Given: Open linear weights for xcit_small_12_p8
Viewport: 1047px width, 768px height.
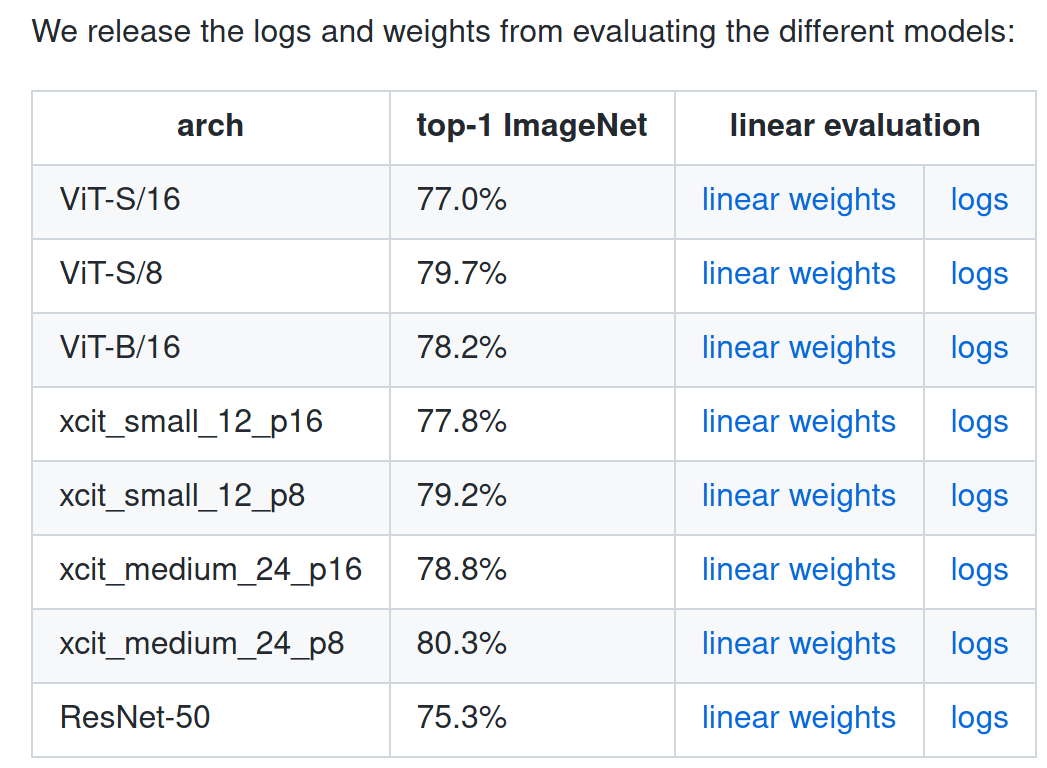Looking at the screenshot, I should pos(799,496).
